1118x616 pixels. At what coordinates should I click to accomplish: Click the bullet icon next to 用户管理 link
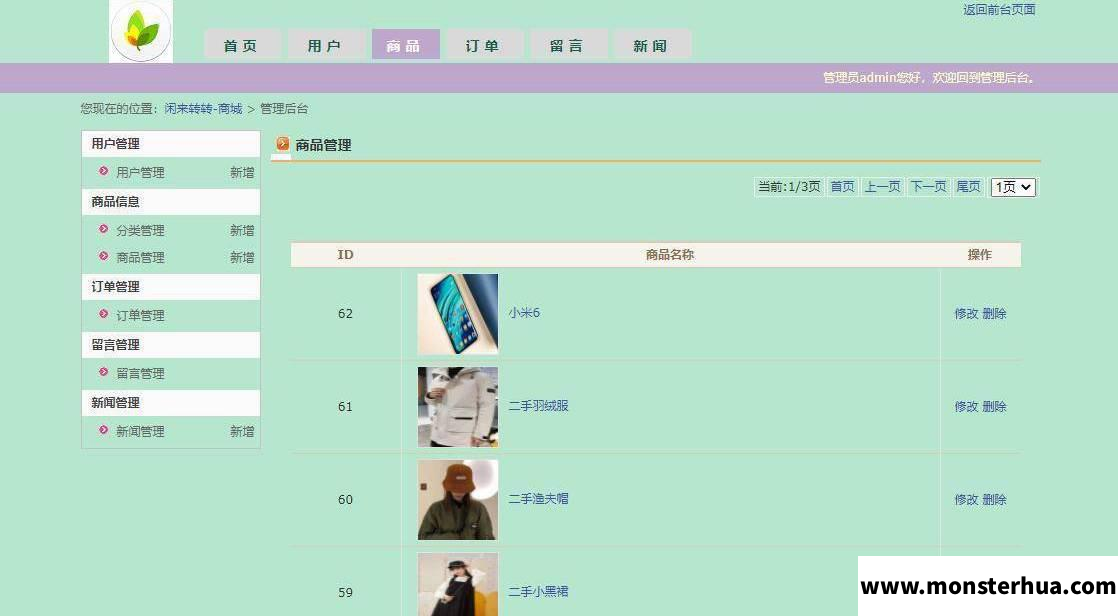(103, 171)
